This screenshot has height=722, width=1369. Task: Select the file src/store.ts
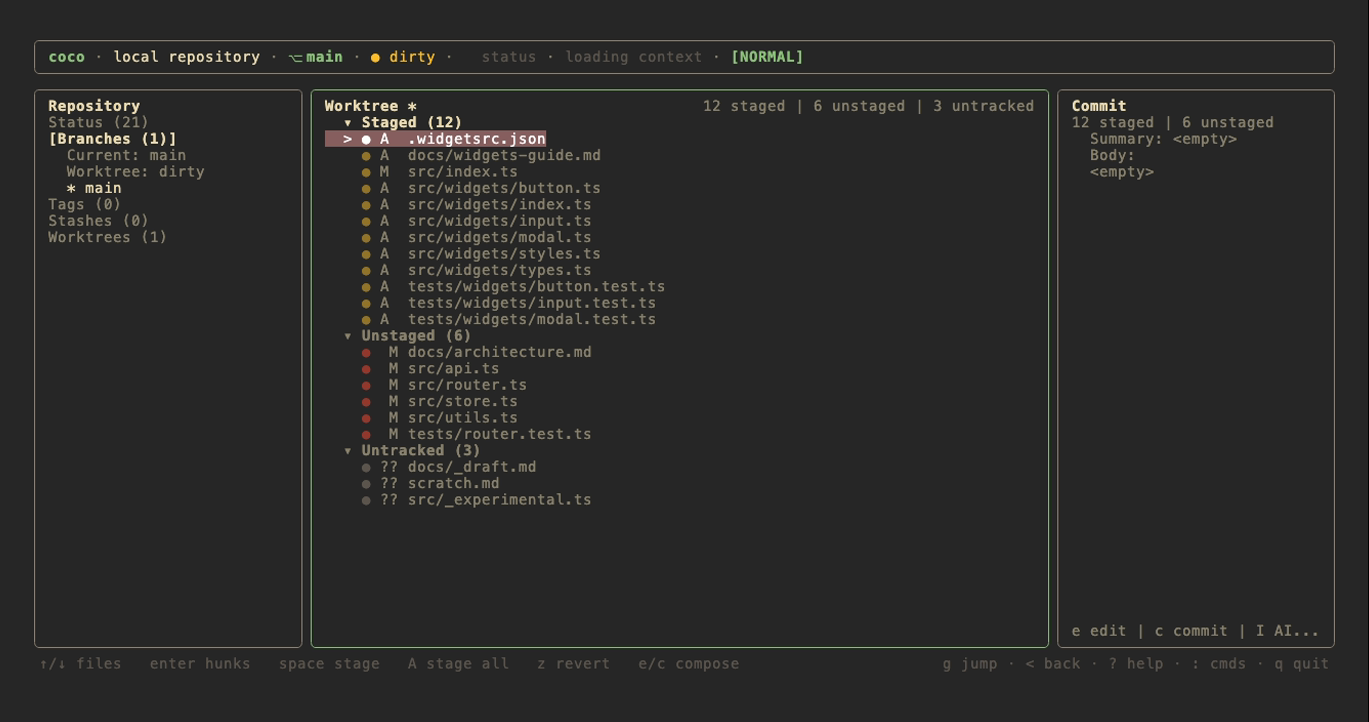463,402
